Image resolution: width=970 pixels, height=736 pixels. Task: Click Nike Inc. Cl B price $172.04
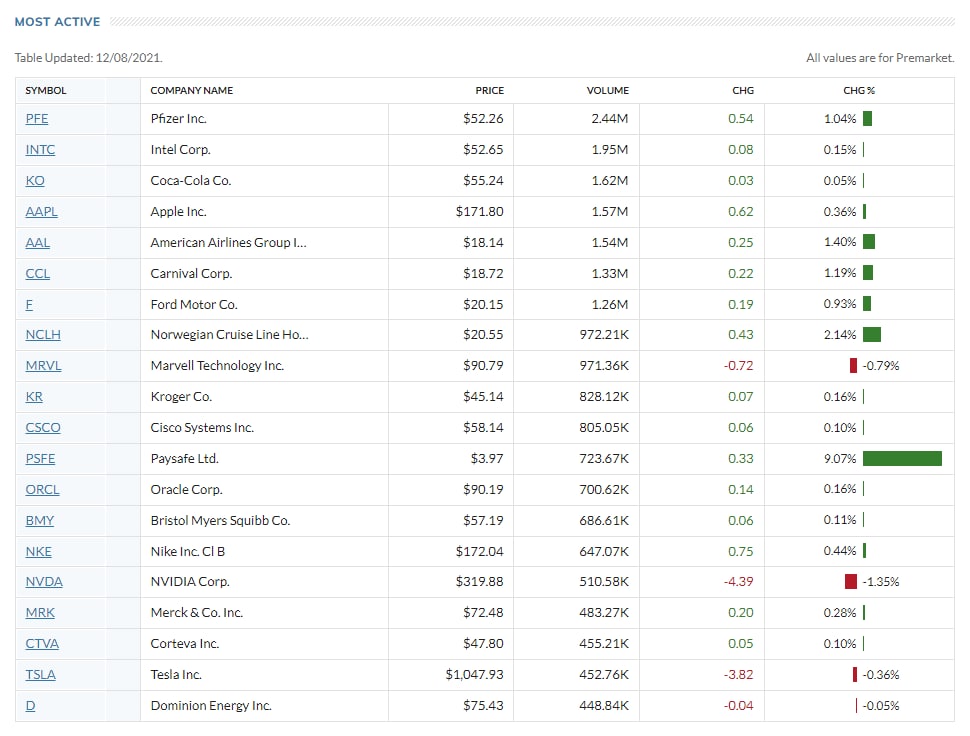tap(479, 551)
